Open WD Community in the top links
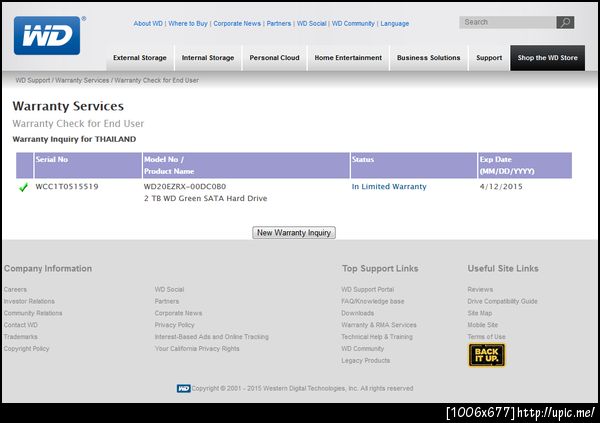 (353, 24)
